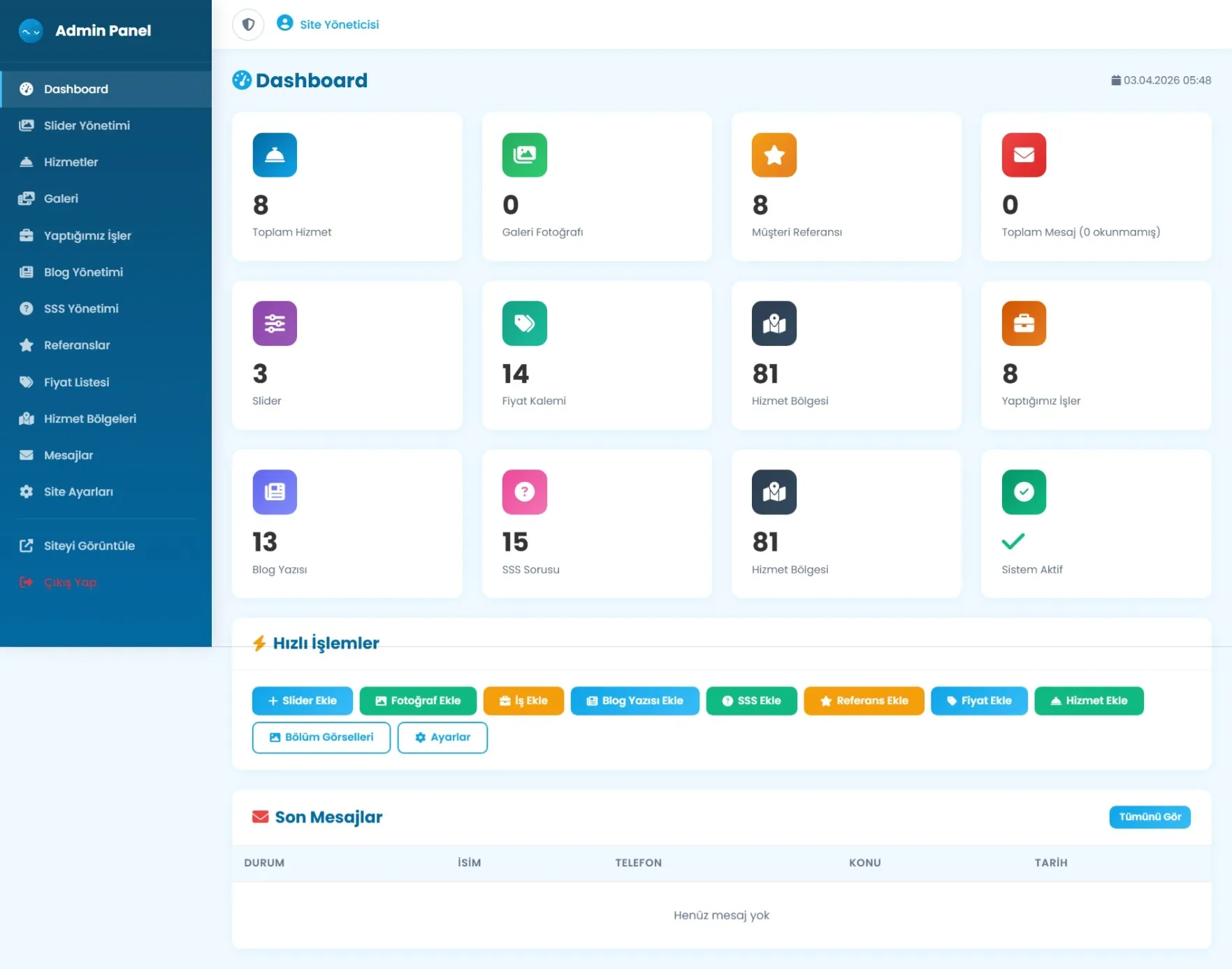This screenshot has width=1232, height=969.
Task: Open Site Ayarları from the sidebar
Action: pyautogui.click(x=78, y=492)
